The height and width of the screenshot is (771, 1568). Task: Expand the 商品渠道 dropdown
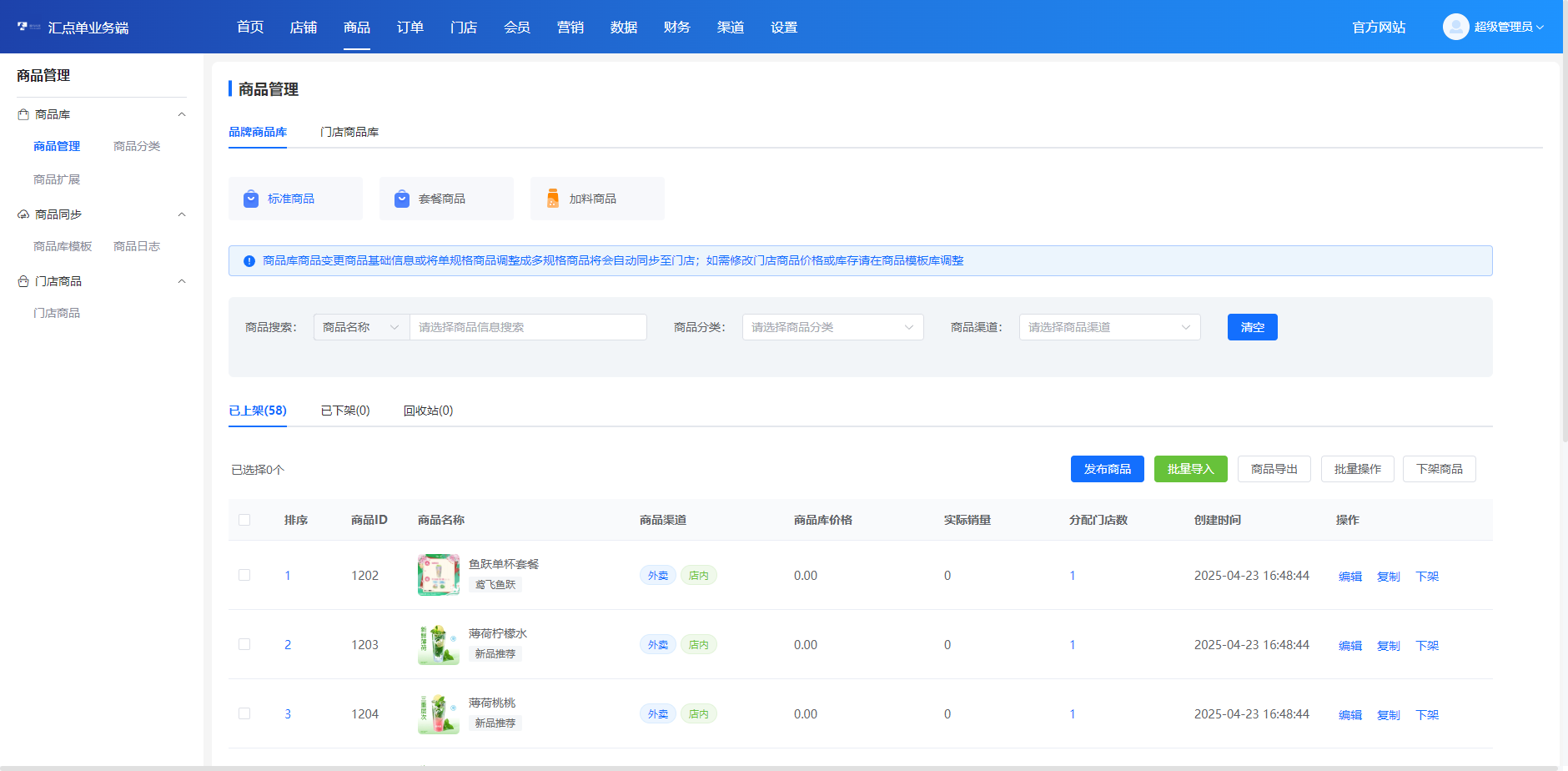1109,327
